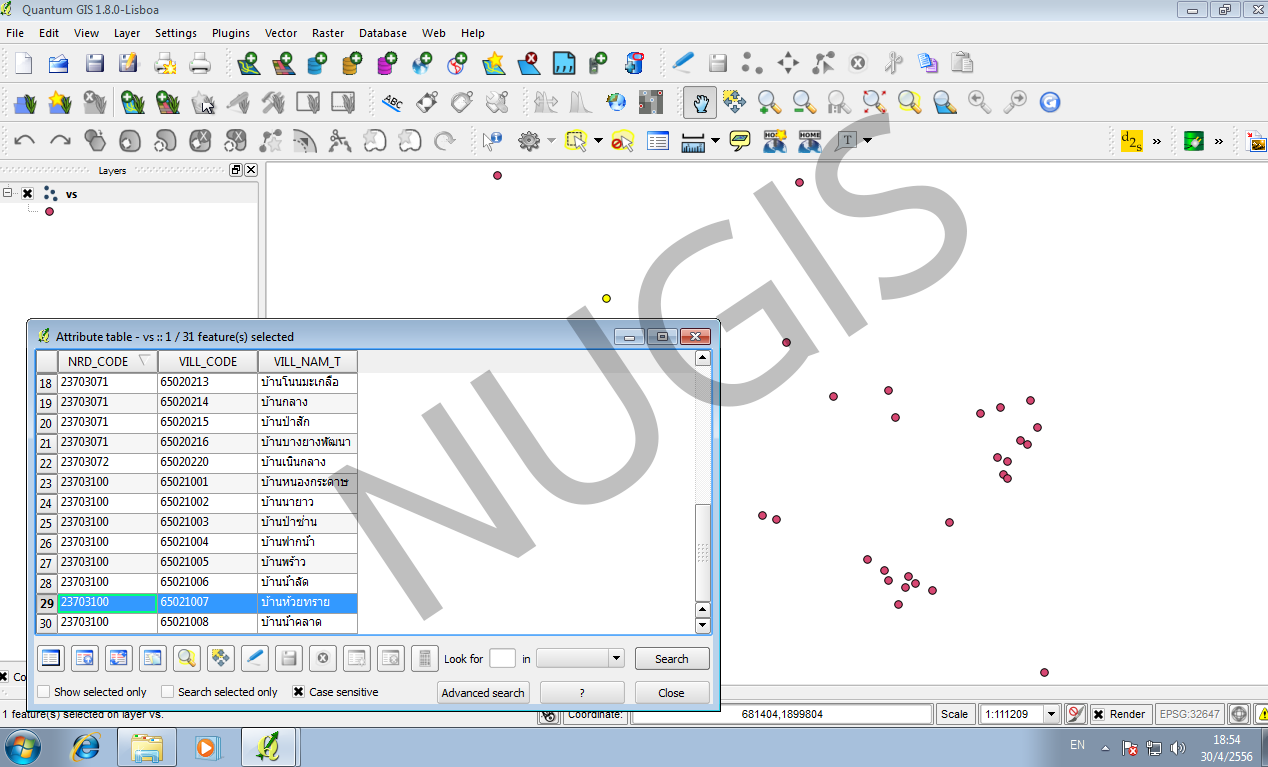This screenshot has width=1268, height=767.
Task: Click the Search button
Action: click(x=672, y=659)
